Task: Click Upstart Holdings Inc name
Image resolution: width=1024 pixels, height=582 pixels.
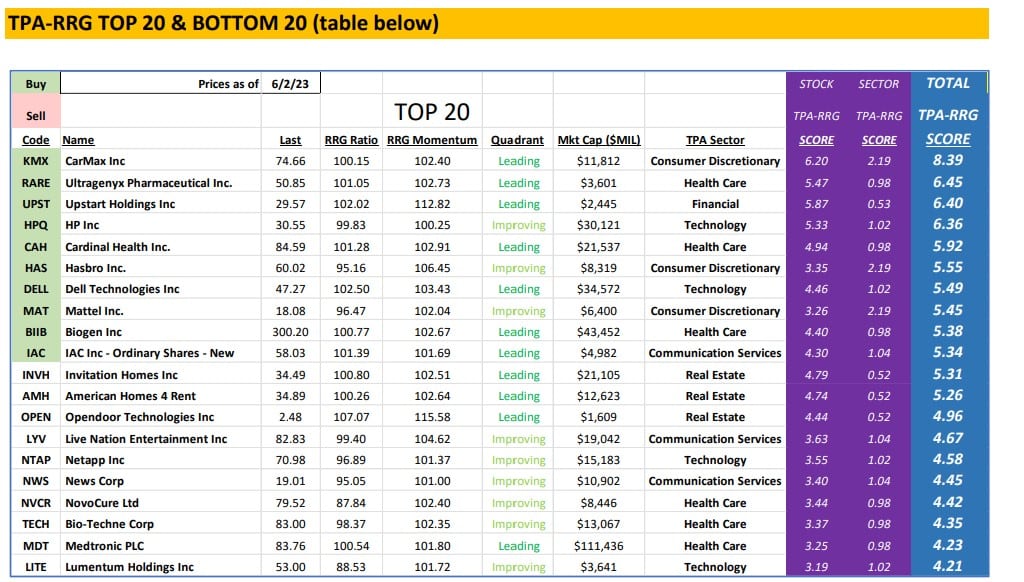Action: (120, 204)
